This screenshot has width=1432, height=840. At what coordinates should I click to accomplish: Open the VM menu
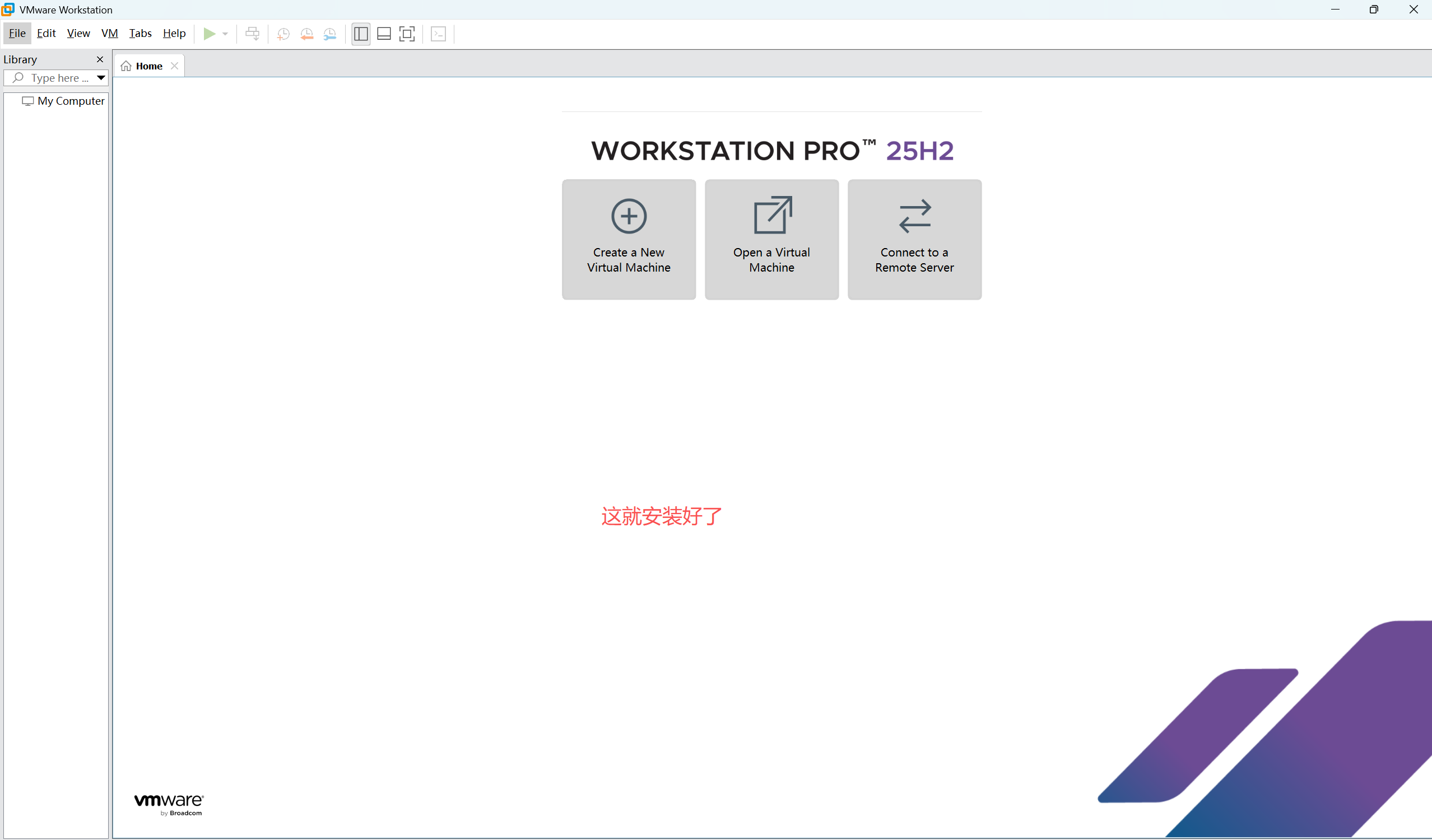coord(109,34)
